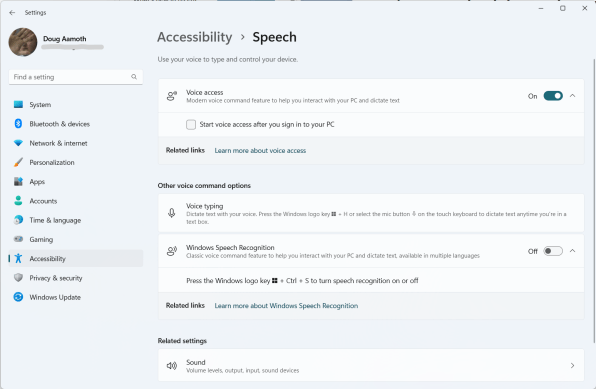Viewport: 596px width, 389px height.
Task: Click the Voice access person icon
Action: click(172, 96)
